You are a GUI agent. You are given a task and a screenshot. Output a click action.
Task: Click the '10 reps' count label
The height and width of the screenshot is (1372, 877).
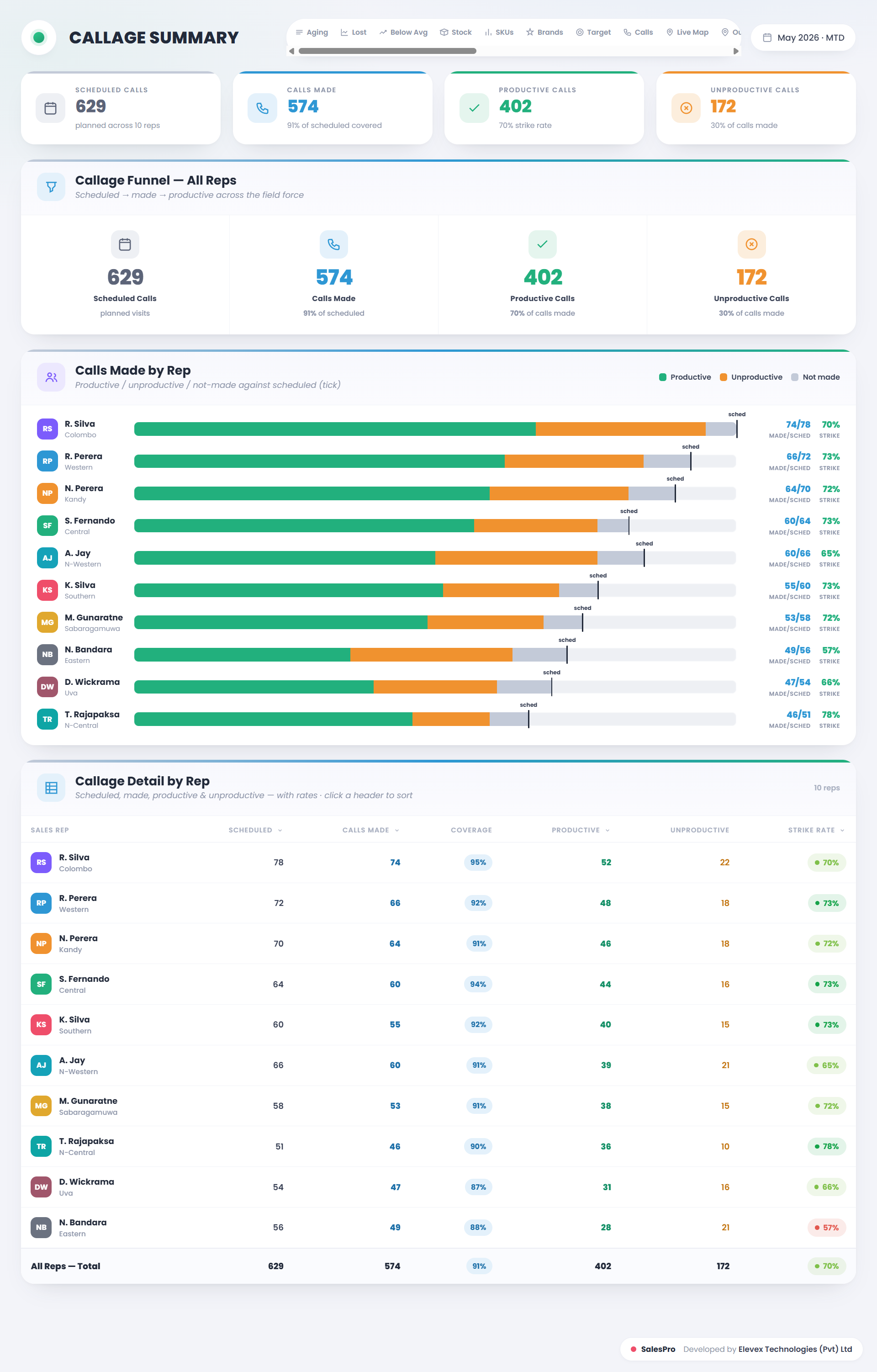click(826, 787)
